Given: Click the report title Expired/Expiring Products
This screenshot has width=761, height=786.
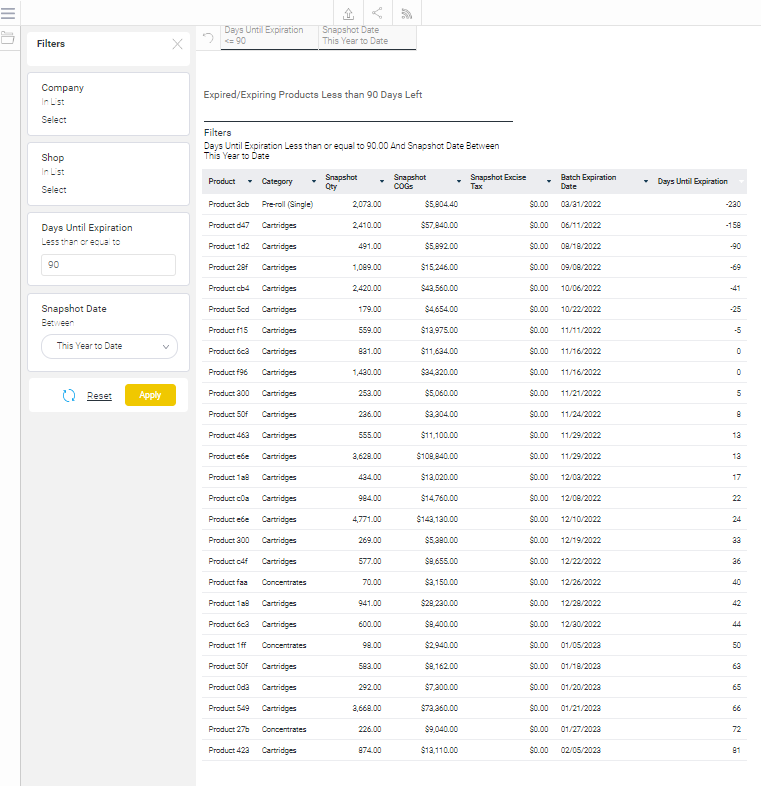Looking at the screenshot, I should (312, 95).
